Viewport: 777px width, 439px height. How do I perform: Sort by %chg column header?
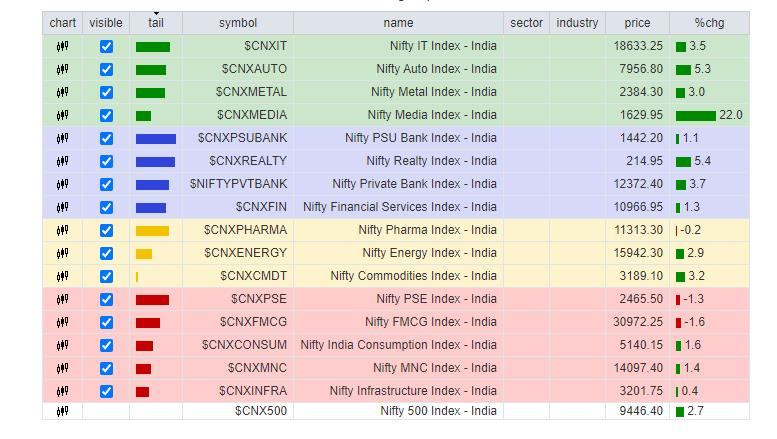coord(712,23)
